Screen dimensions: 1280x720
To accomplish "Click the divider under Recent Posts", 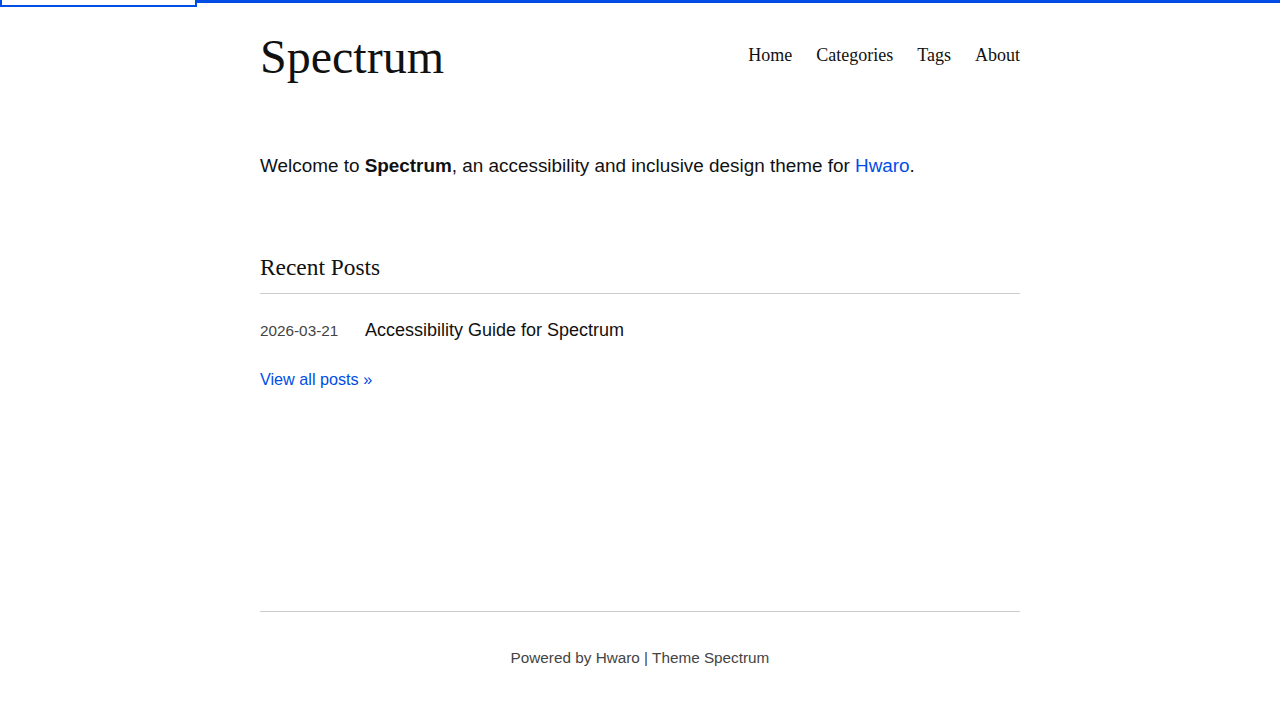I will [640, 292].
